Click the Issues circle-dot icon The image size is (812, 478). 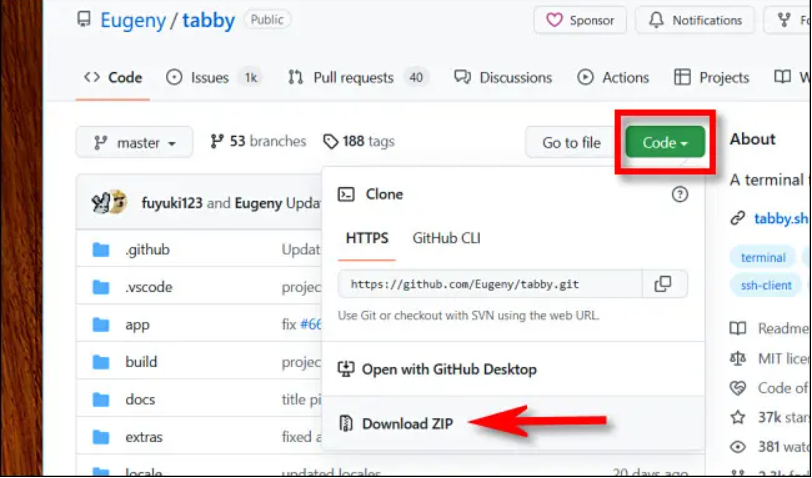(174, 78)
